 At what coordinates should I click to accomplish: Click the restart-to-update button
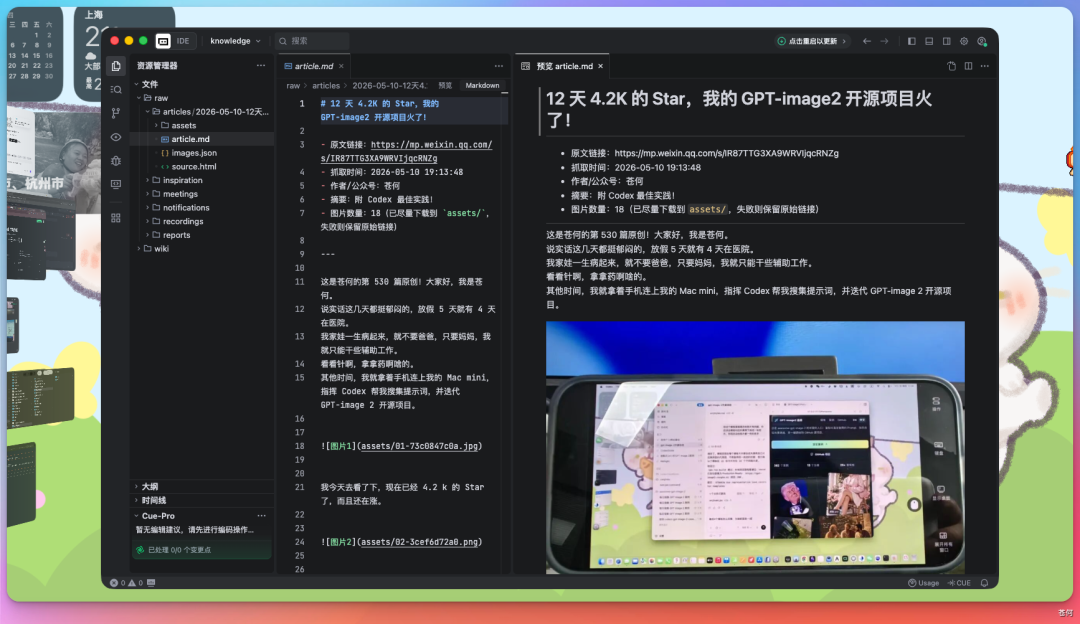point(812,41)
